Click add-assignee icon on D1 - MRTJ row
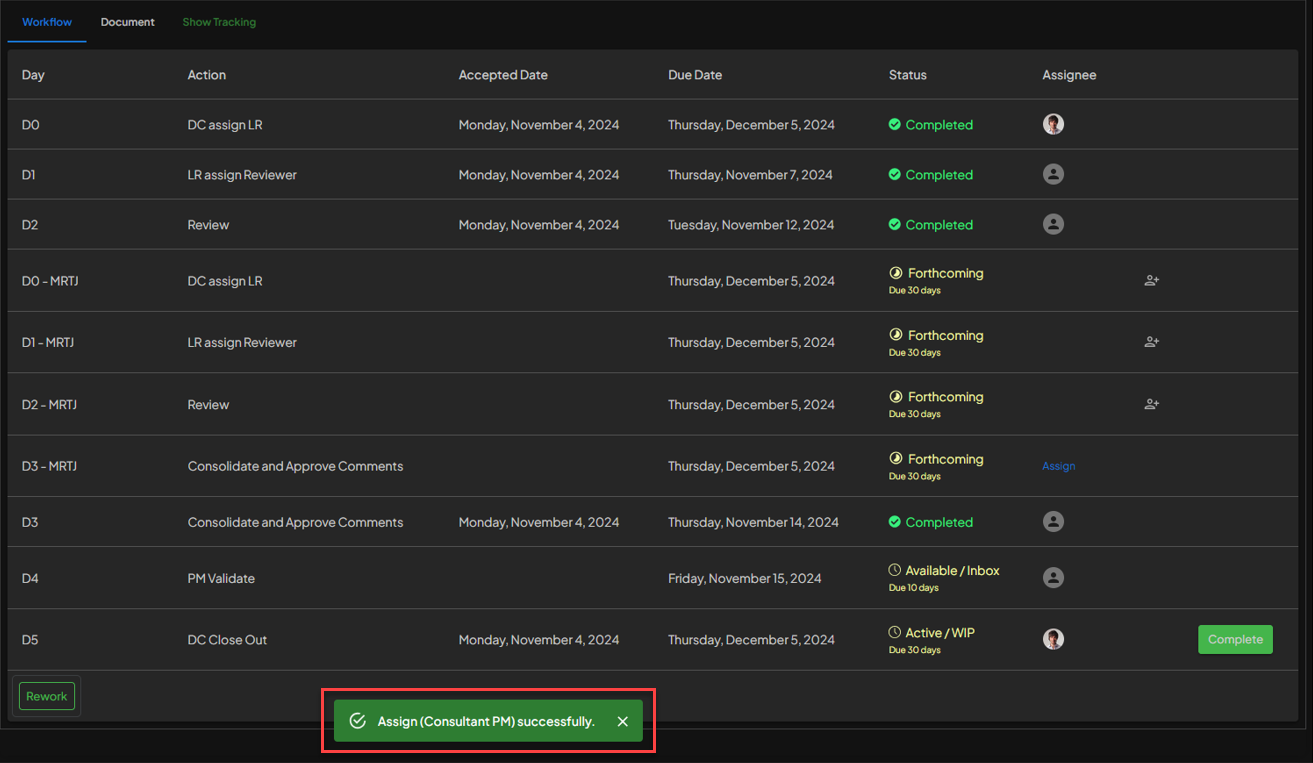1313x763 pixels. point(1151,342)
